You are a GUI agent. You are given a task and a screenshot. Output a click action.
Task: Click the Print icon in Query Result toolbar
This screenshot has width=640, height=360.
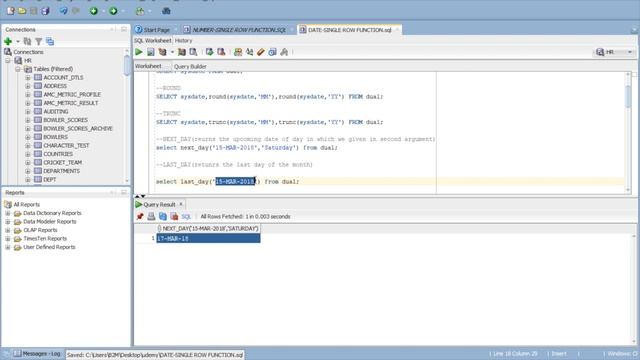(151, 216)
